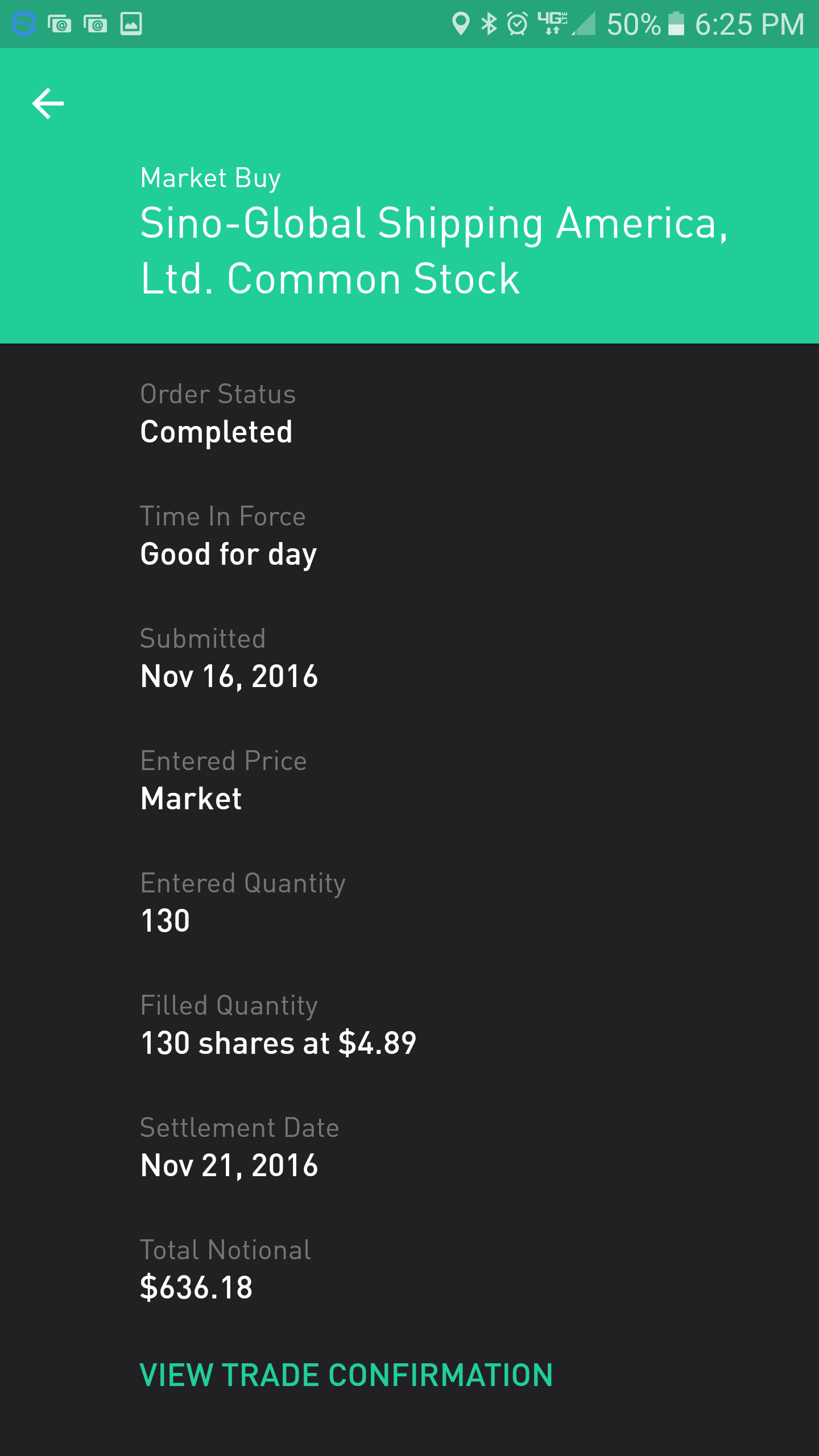This screenshot has height=1456, width=819.
Task: Tap the picture notification icon in status bar
Action: click(131, 24)
